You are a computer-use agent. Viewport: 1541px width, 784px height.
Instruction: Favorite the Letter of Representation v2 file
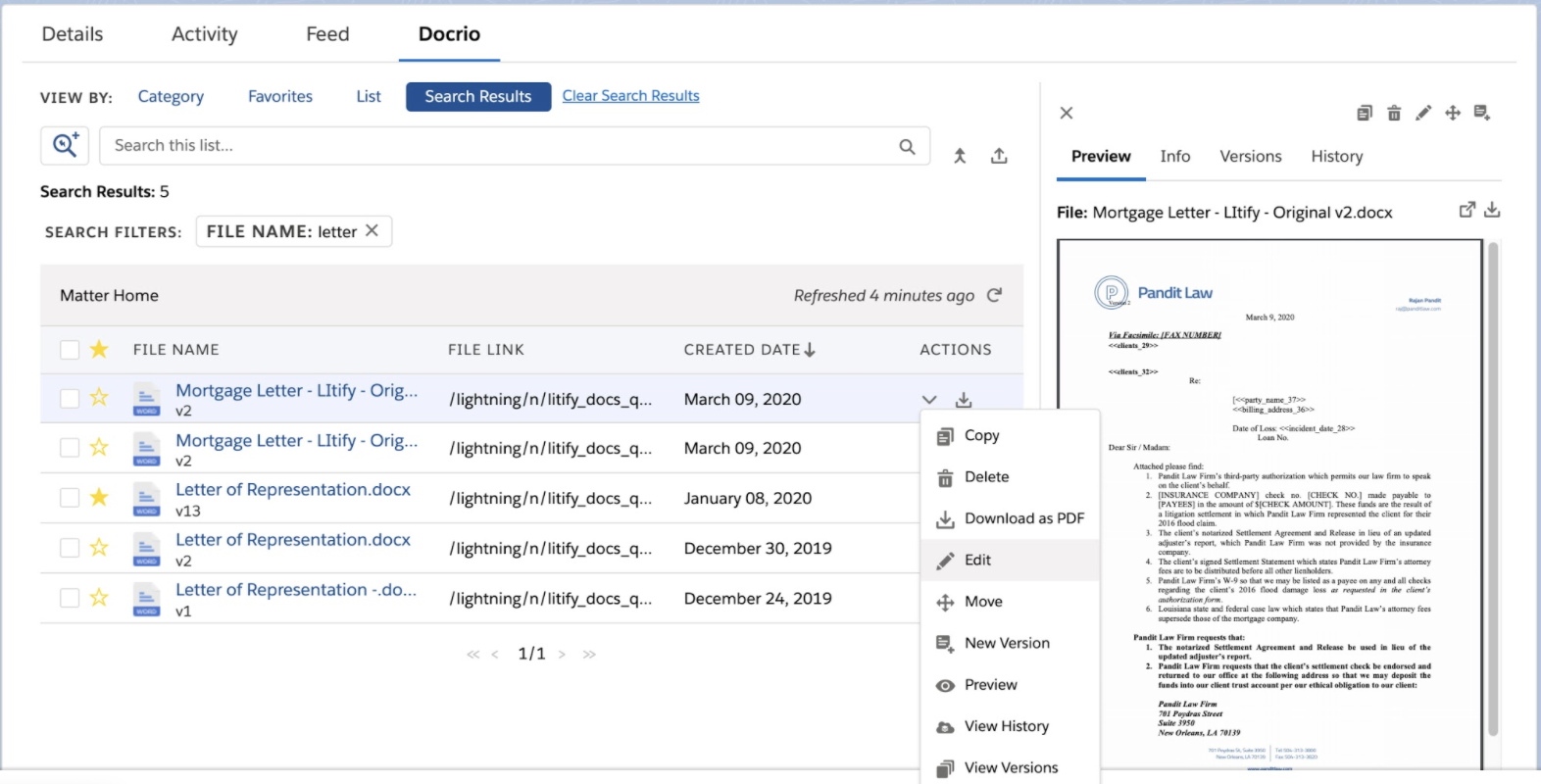[x=99, y=548]
